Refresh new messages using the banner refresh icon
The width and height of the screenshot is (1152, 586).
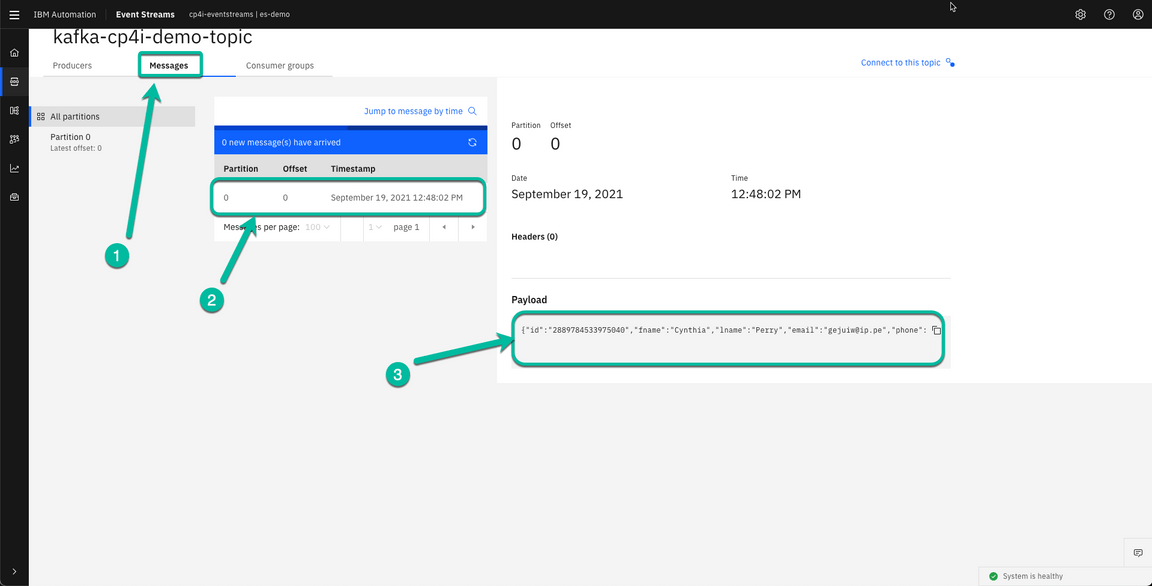click(x=471, y=141)
